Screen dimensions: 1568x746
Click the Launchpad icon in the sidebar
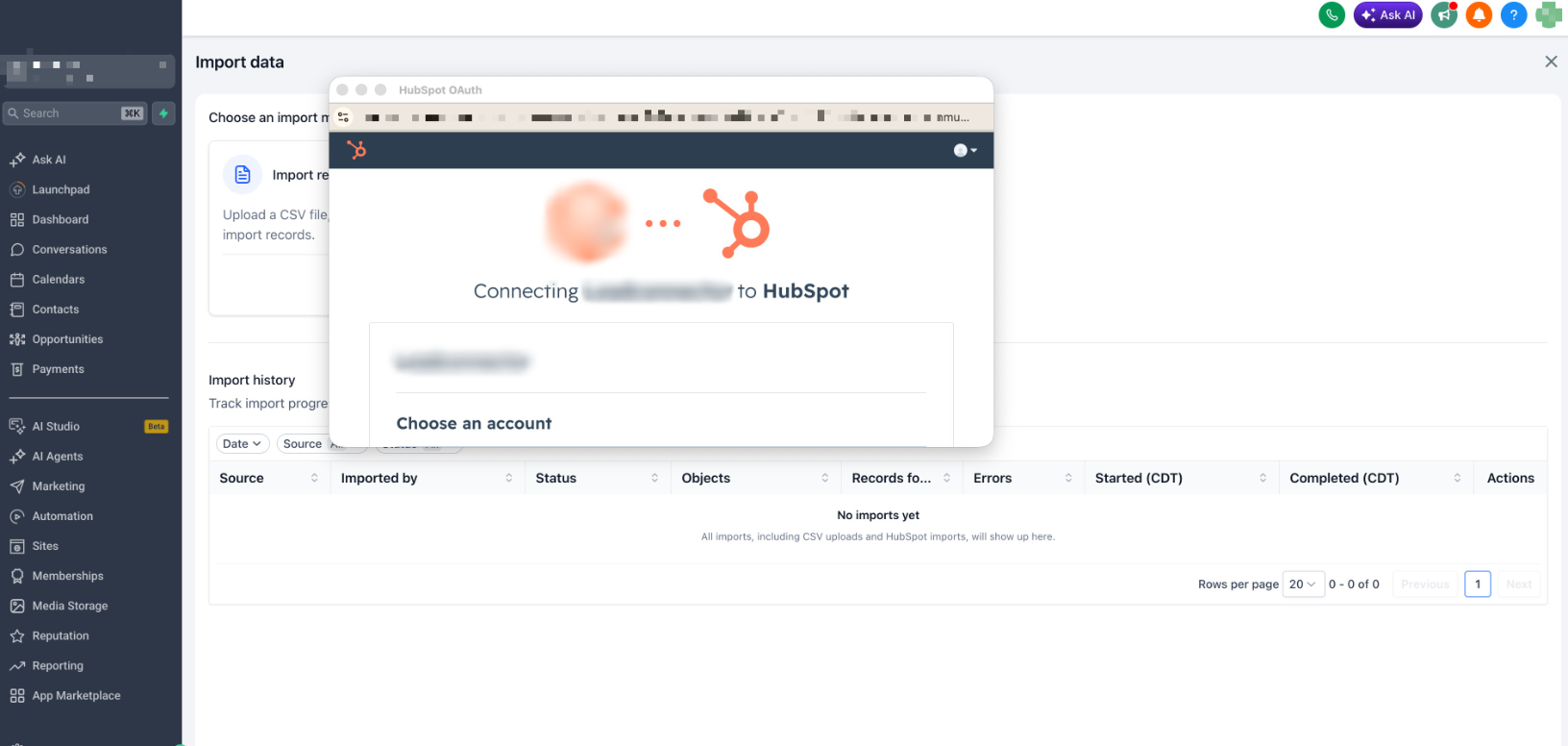point(17,189)
